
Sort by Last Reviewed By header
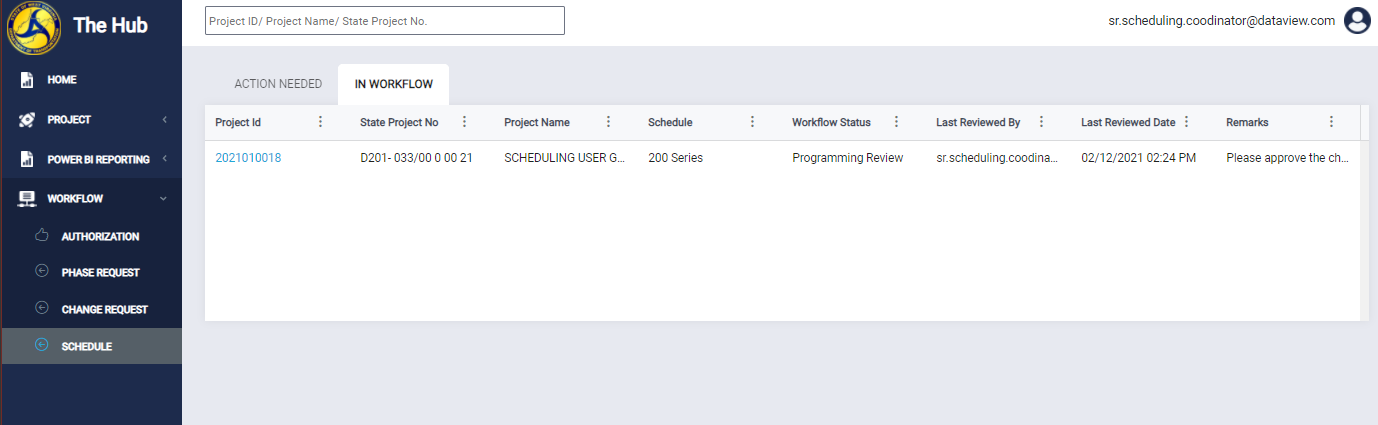pyautogui.click(x=978, y=123)
